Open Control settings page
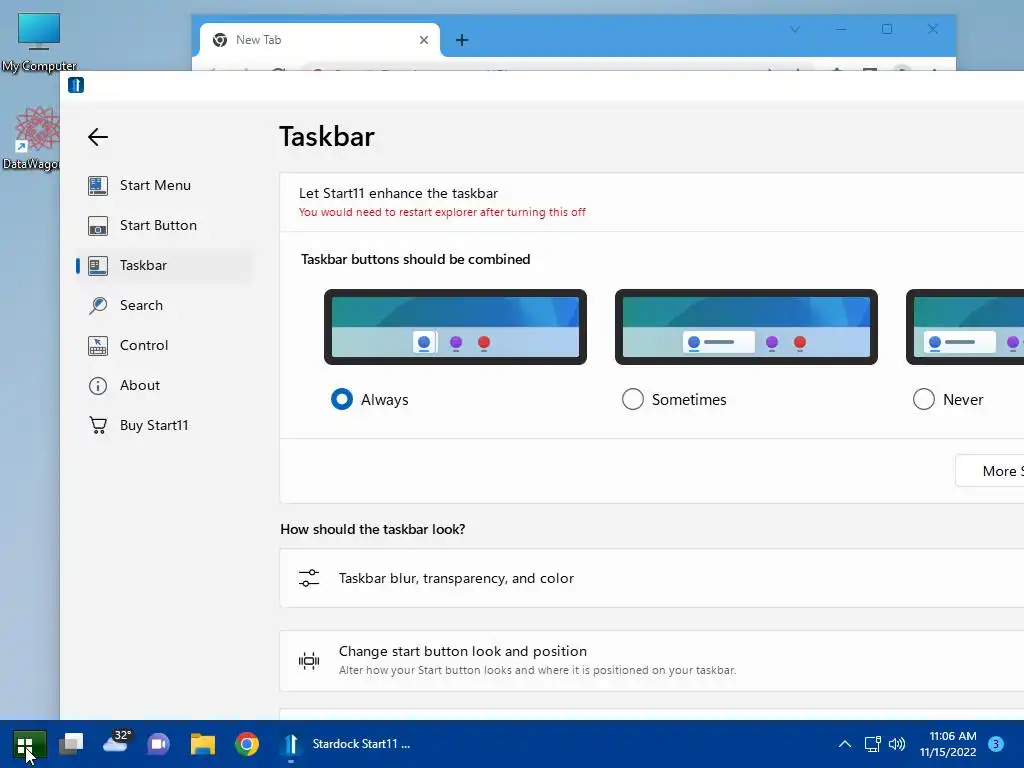Screen dimensions: 1024x768 pos(164,345)
